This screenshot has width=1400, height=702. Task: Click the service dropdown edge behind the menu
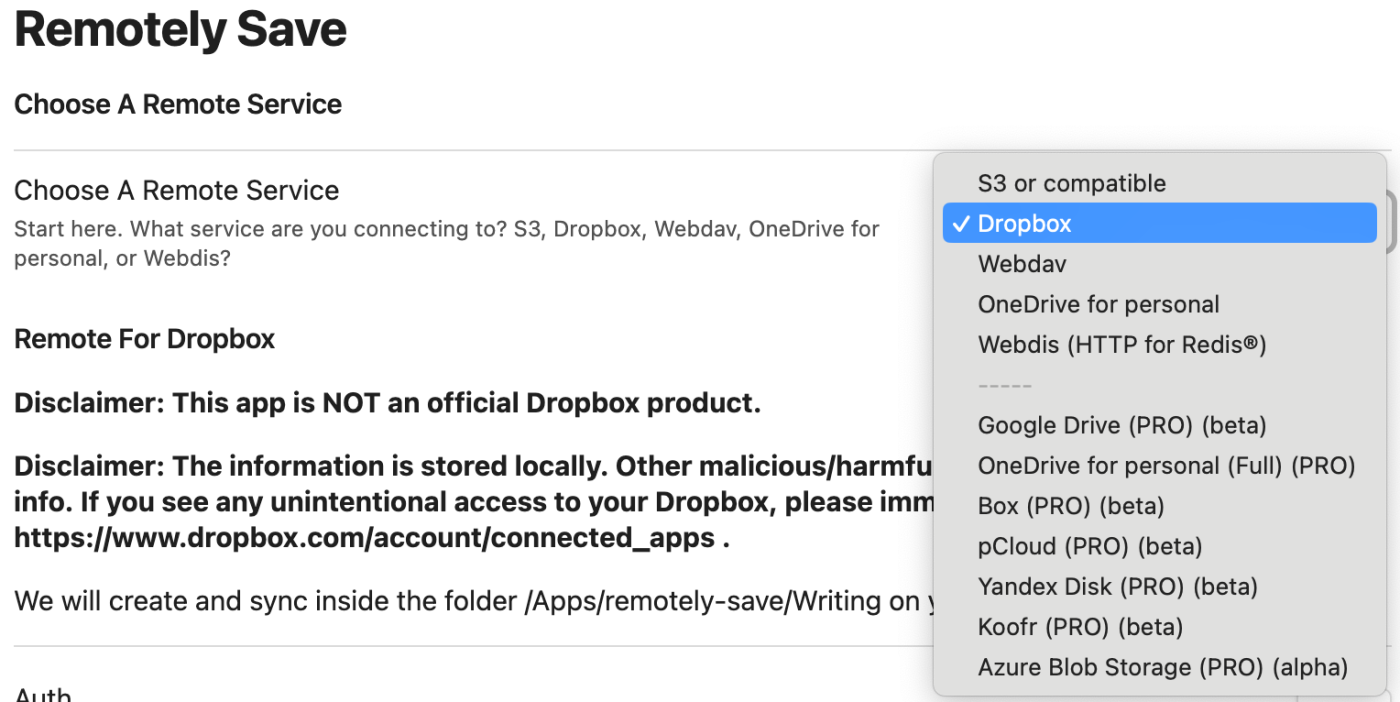click(x=1392, y=222)
